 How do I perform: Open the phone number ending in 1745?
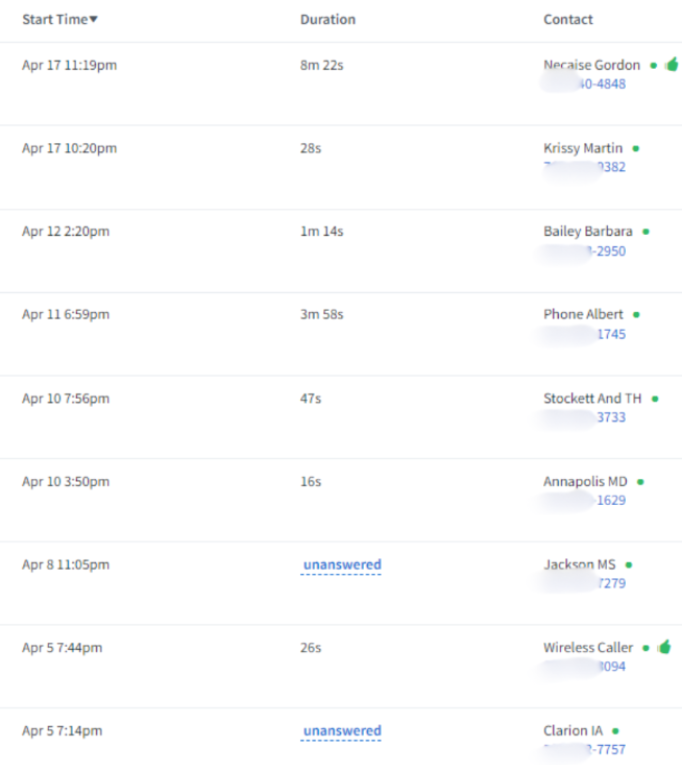pyautogui.click(x=611, y=334)
